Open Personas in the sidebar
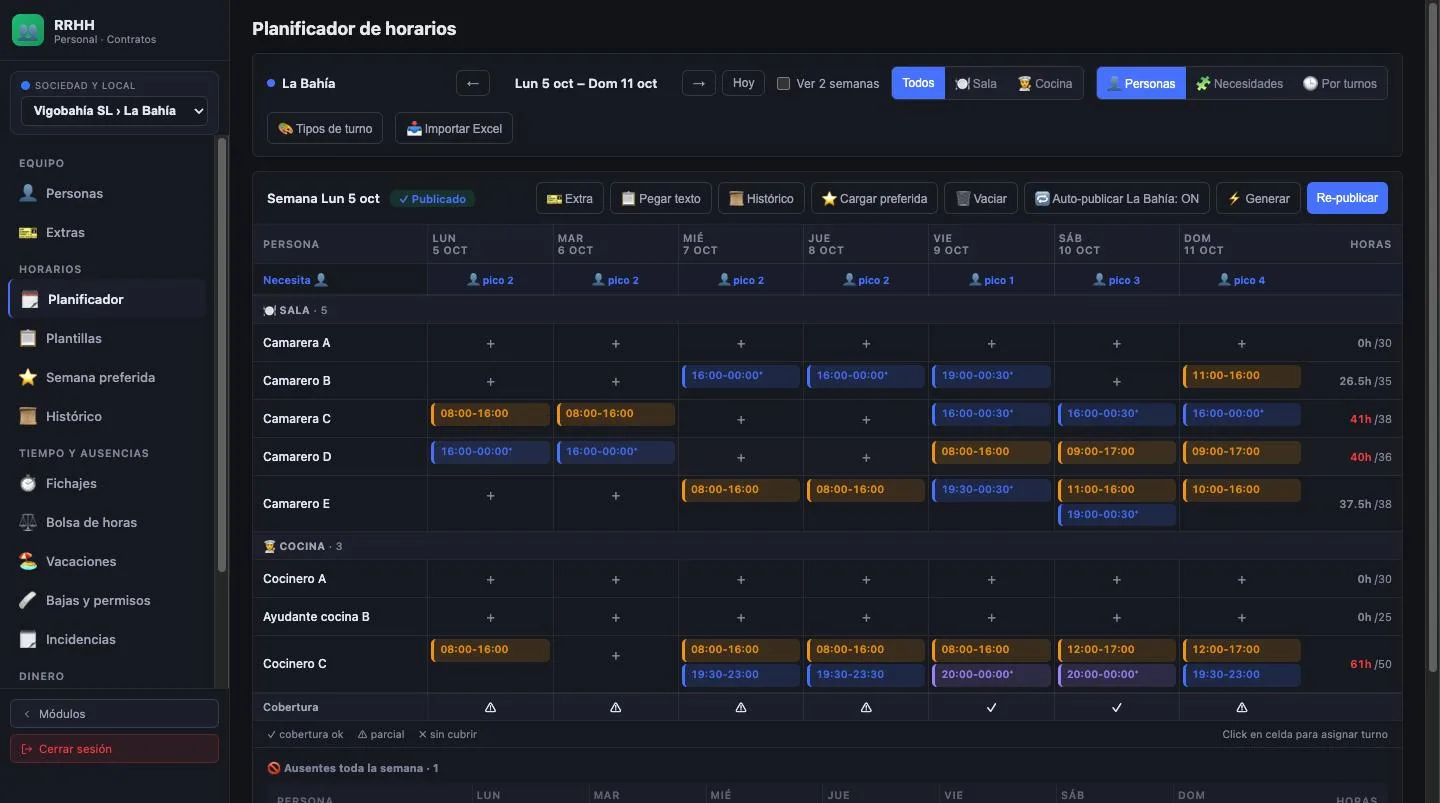 tap(108, 193)
